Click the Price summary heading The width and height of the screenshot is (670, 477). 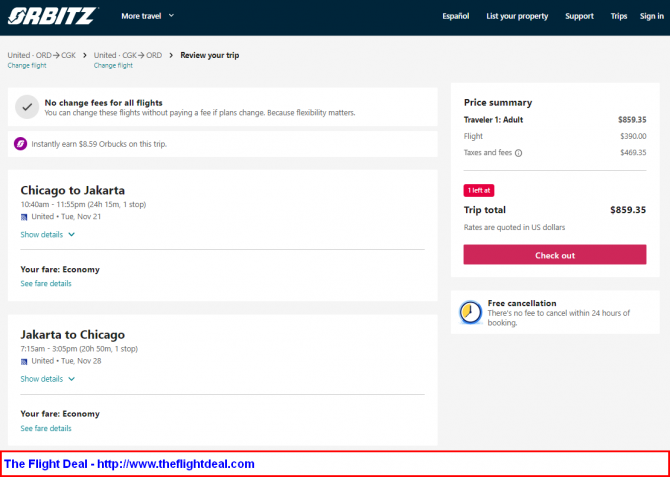pos(498,103)
